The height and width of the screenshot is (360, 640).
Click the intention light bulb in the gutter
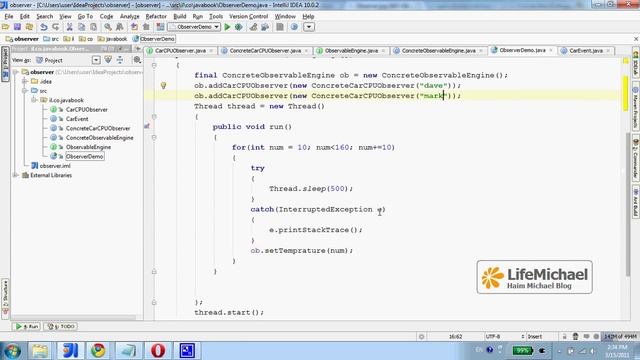point(163,85)
